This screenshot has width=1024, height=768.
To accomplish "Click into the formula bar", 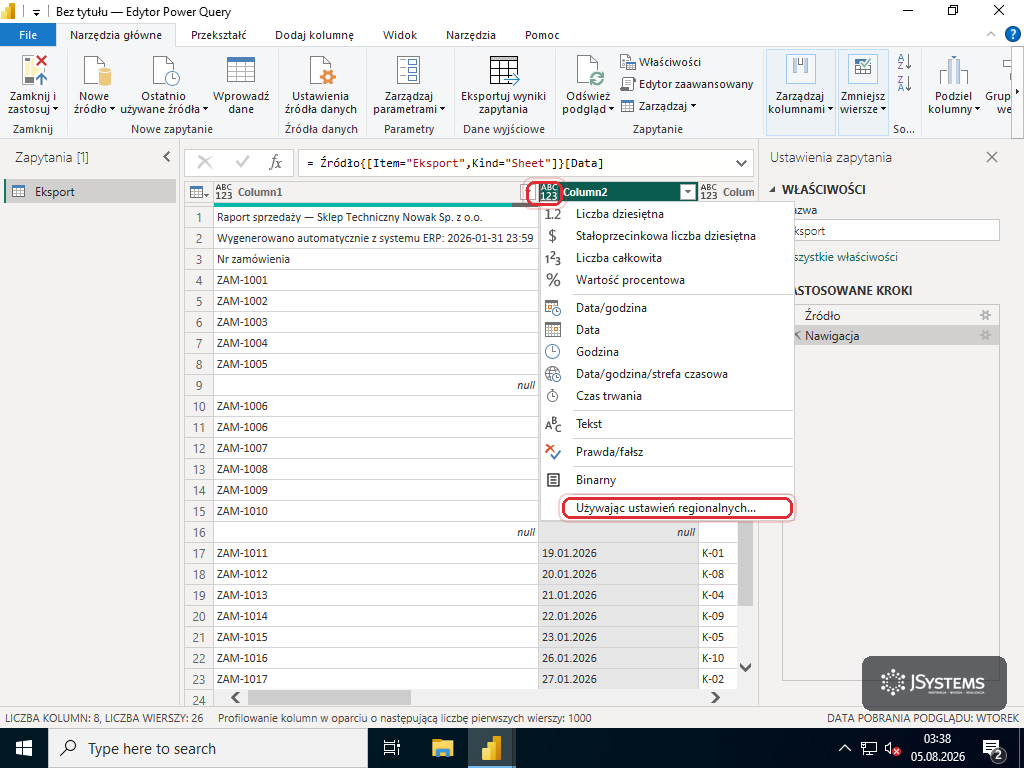I will click(516, 163).
